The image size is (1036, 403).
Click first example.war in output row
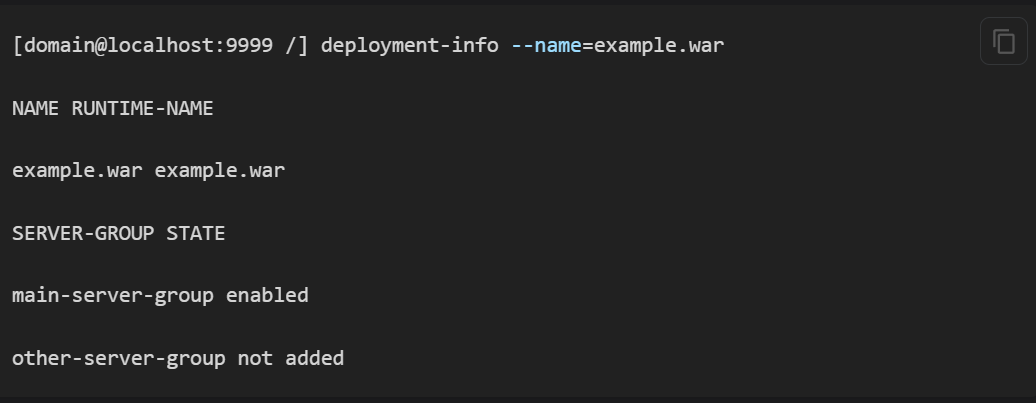tap(77, 171)
